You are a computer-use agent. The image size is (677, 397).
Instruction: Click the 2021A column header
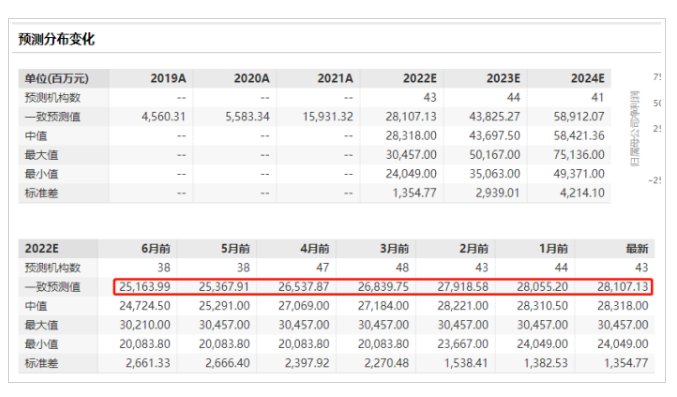coord(335,78)
